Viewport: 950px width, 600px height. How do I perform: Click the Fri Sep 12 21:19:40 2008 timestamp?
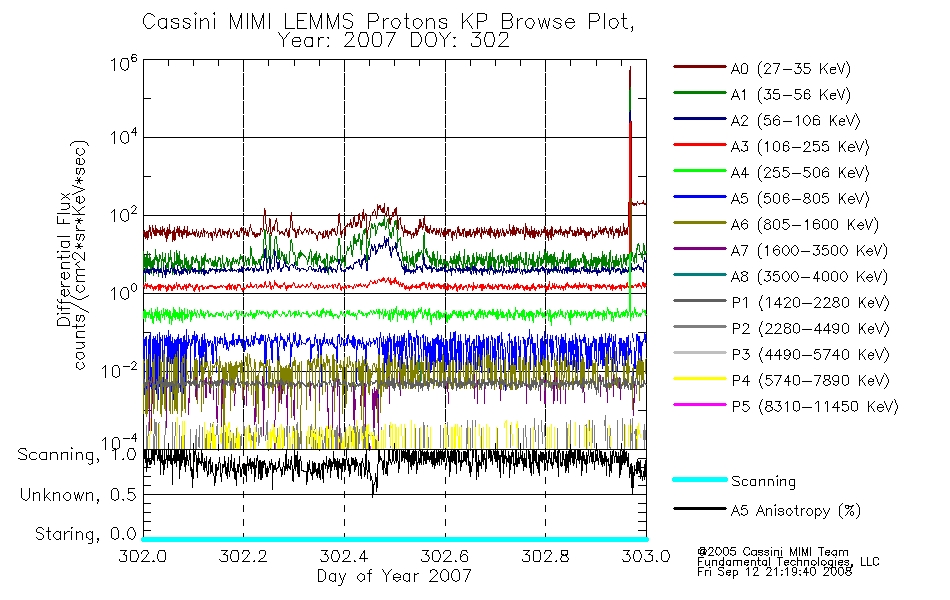click(774, 572)
